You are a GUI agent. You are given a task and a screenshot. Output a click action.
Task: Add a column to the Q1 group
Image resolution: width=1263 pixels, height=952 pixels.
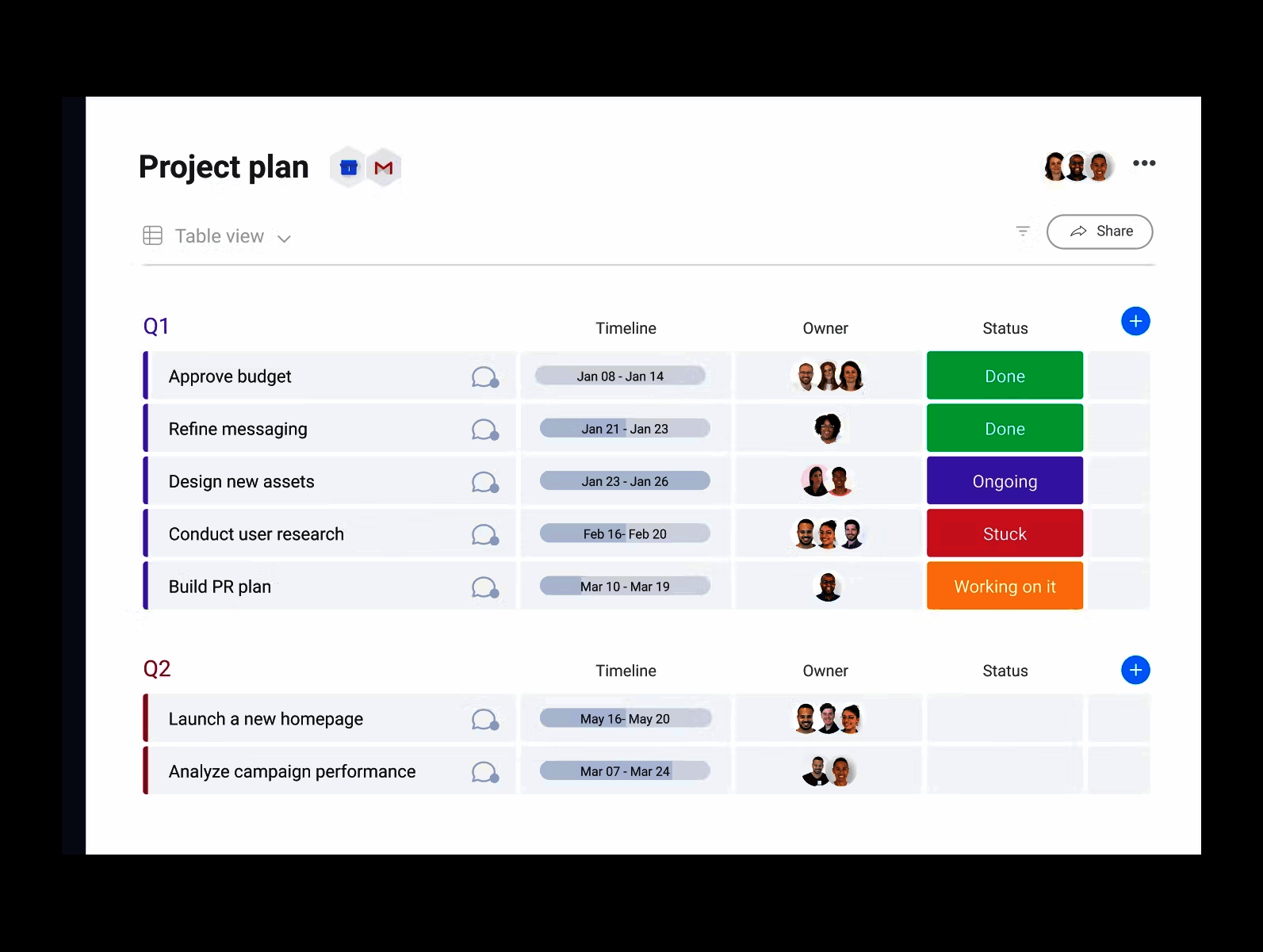pos(1135,321)
